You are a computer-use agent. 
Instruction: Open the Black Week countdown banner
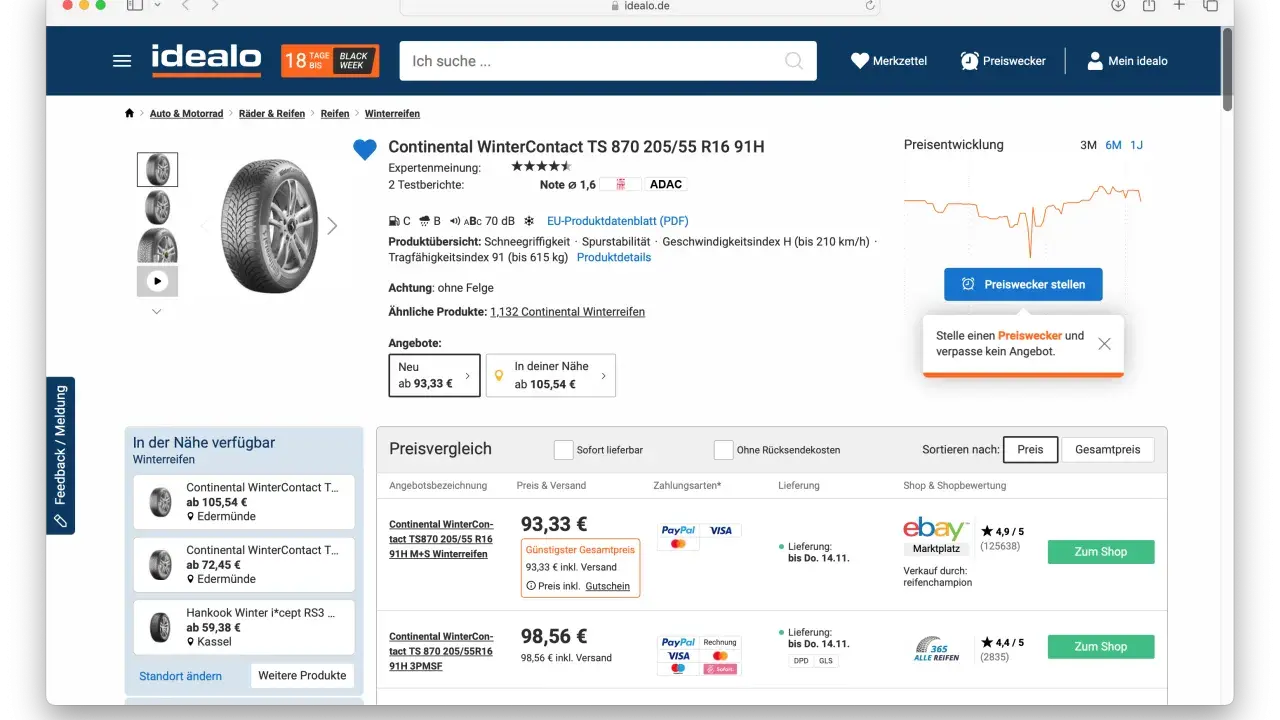coord(330,61)
